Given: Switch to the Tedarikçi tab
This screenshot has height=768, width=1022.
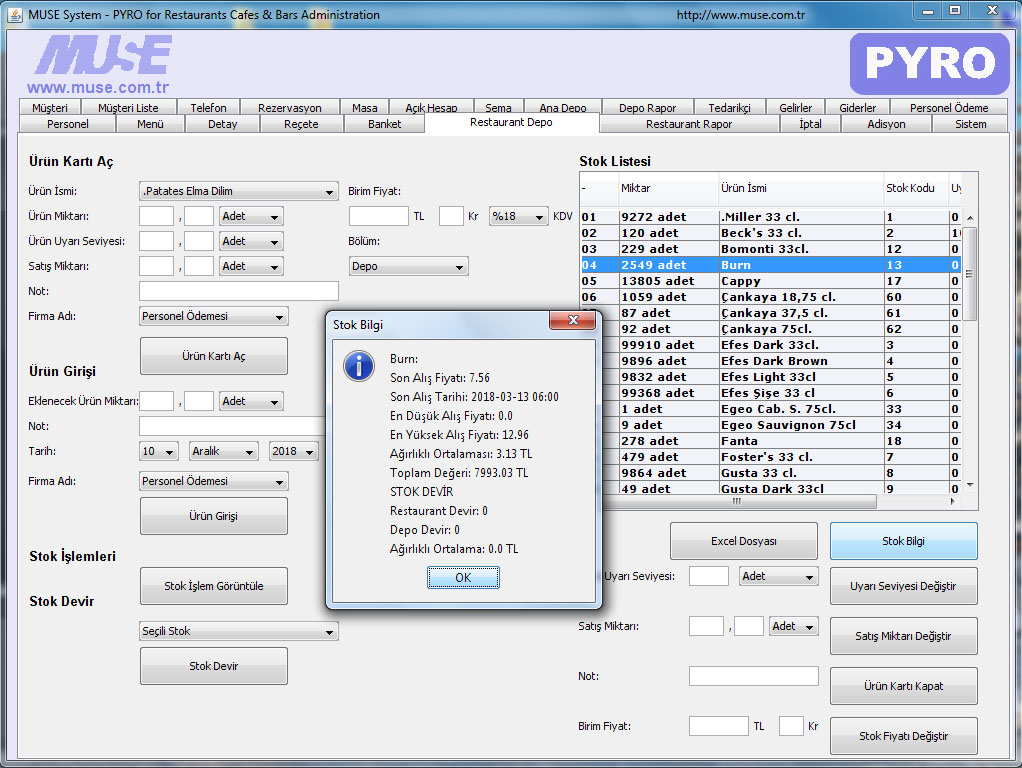Looking at the screenshot, I should coord(729,108).
